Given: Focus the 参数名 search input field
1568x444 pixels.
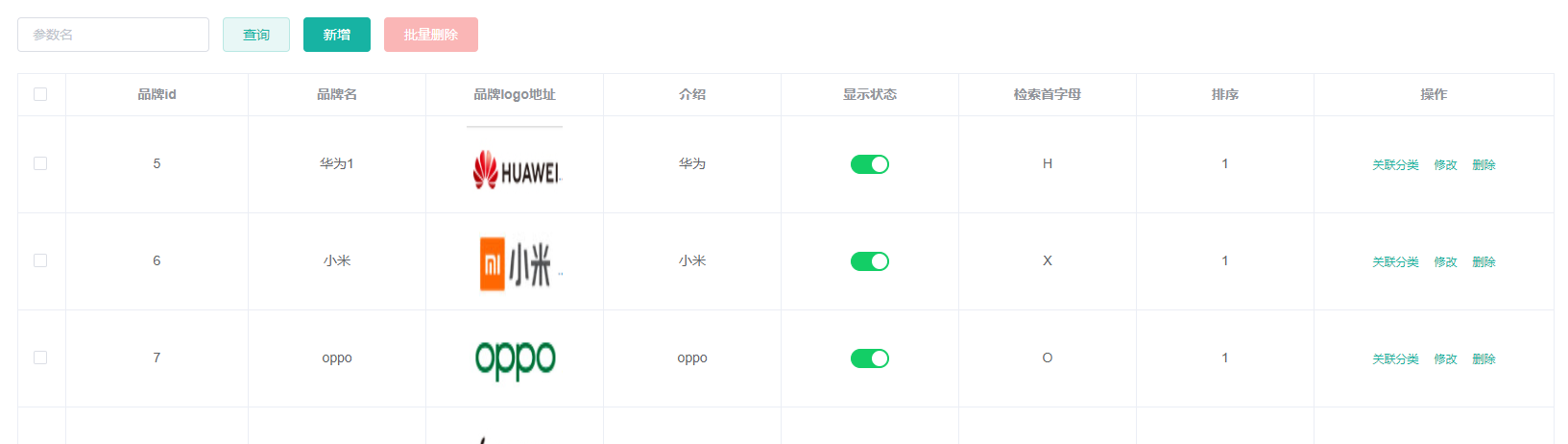Looking at the screenshot, I should (113, 35).
